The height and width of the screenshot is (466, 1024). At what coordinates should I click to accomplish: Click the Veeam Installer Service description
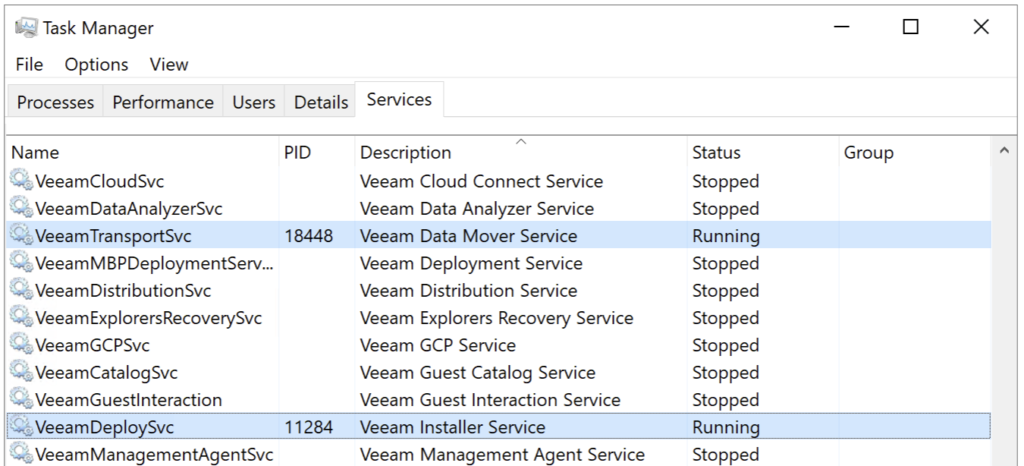click(453, 427)
